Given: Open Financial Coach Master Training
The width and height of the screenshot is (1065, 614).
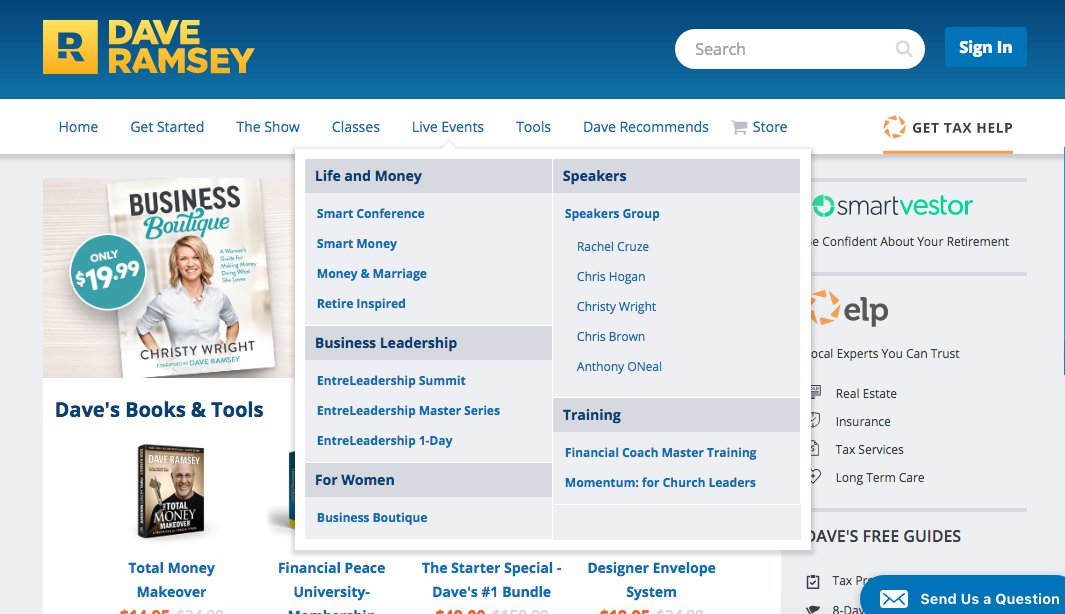Looking at the screenshot, I should (660, 452).
